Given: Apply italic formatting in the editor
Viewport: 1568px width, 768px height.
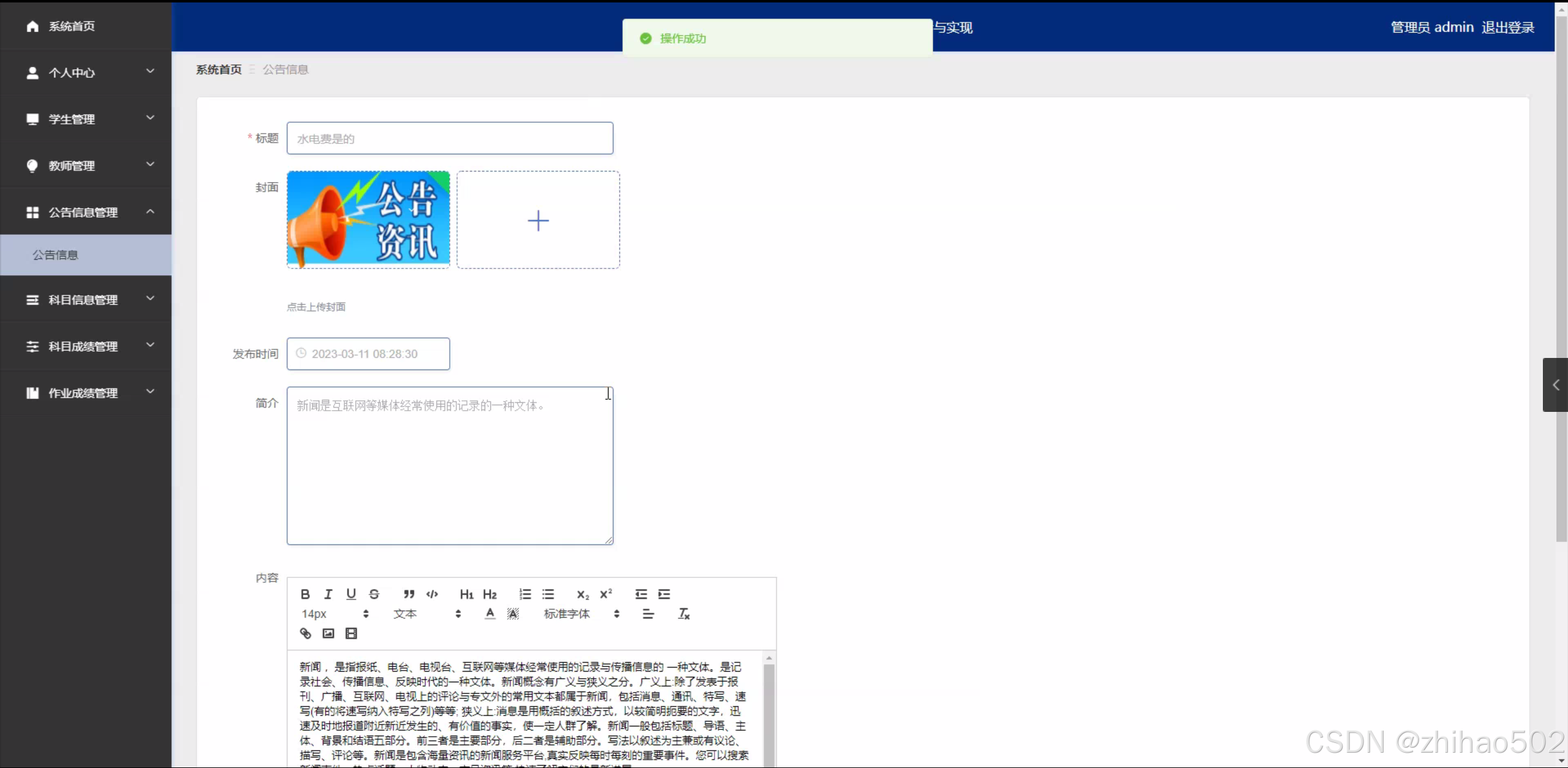Looking at the screenshot, I should [x=328, y=594].
